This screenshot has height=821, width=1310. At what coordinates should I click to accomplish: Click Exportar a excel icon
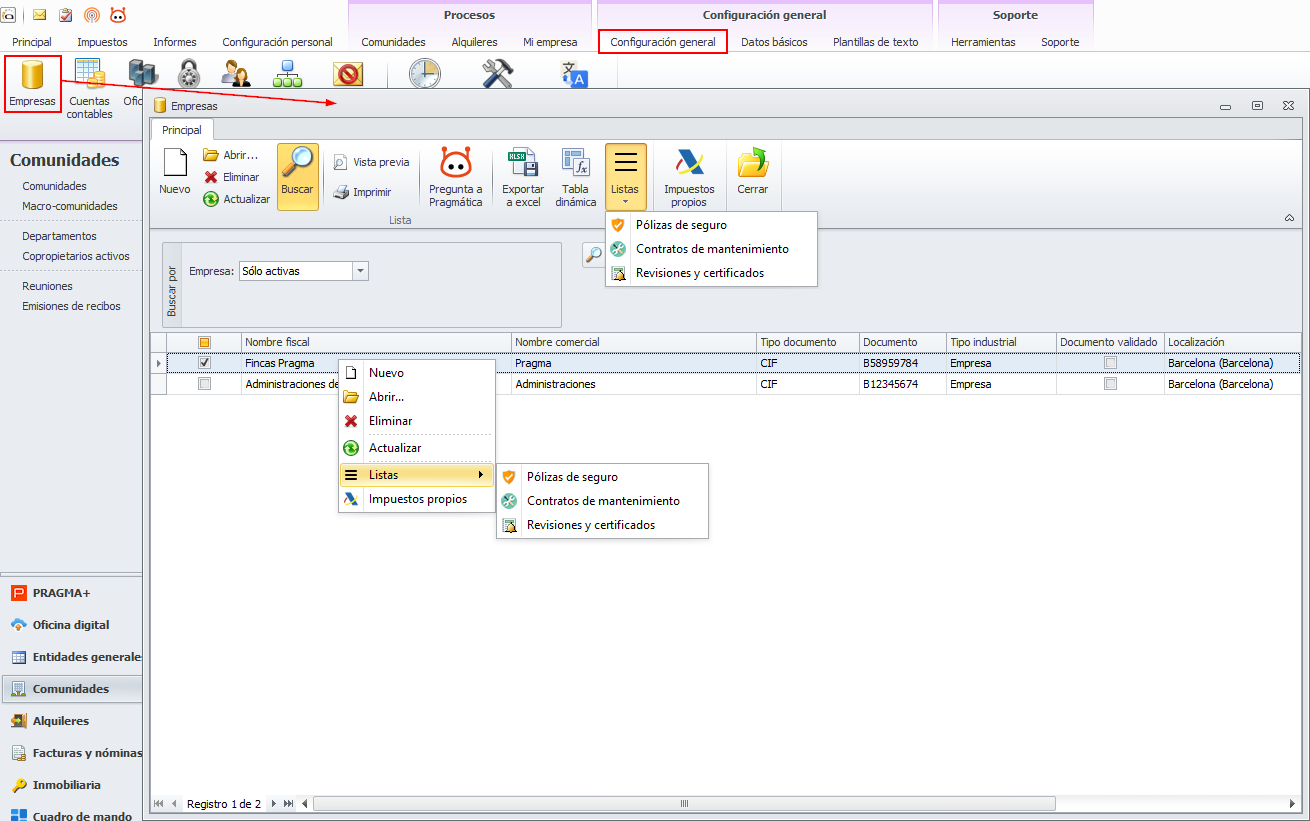tap(522, 165)
